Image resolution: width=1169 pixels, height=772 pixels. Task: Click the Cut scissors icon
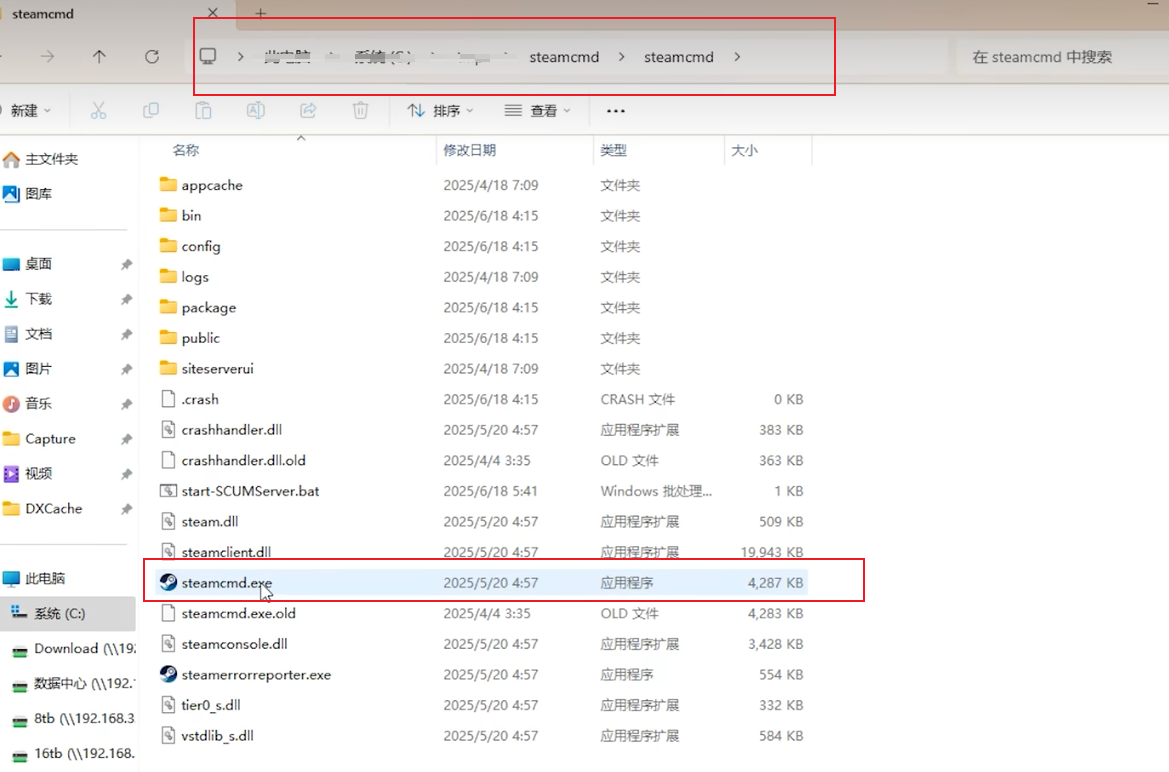pos(98,111)
